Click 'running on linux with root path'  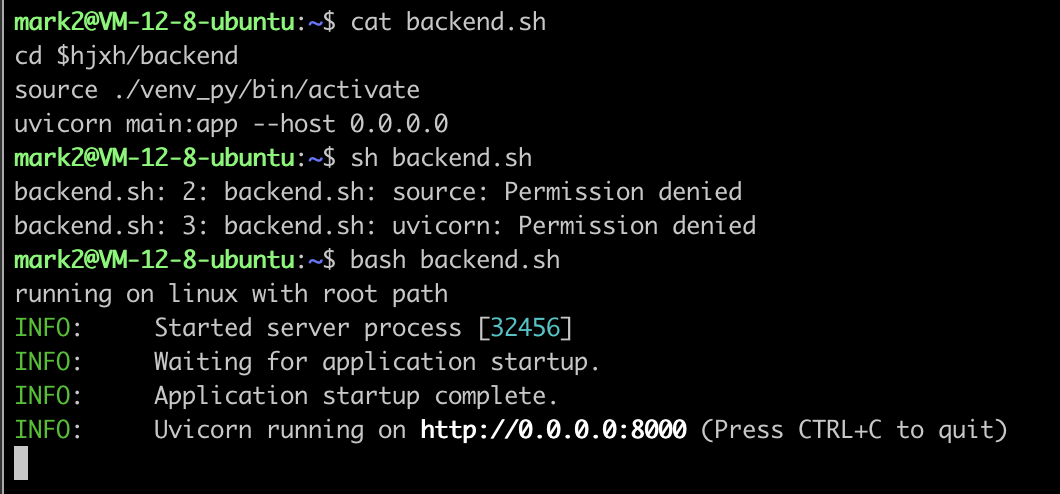click(x=231, y=294)
